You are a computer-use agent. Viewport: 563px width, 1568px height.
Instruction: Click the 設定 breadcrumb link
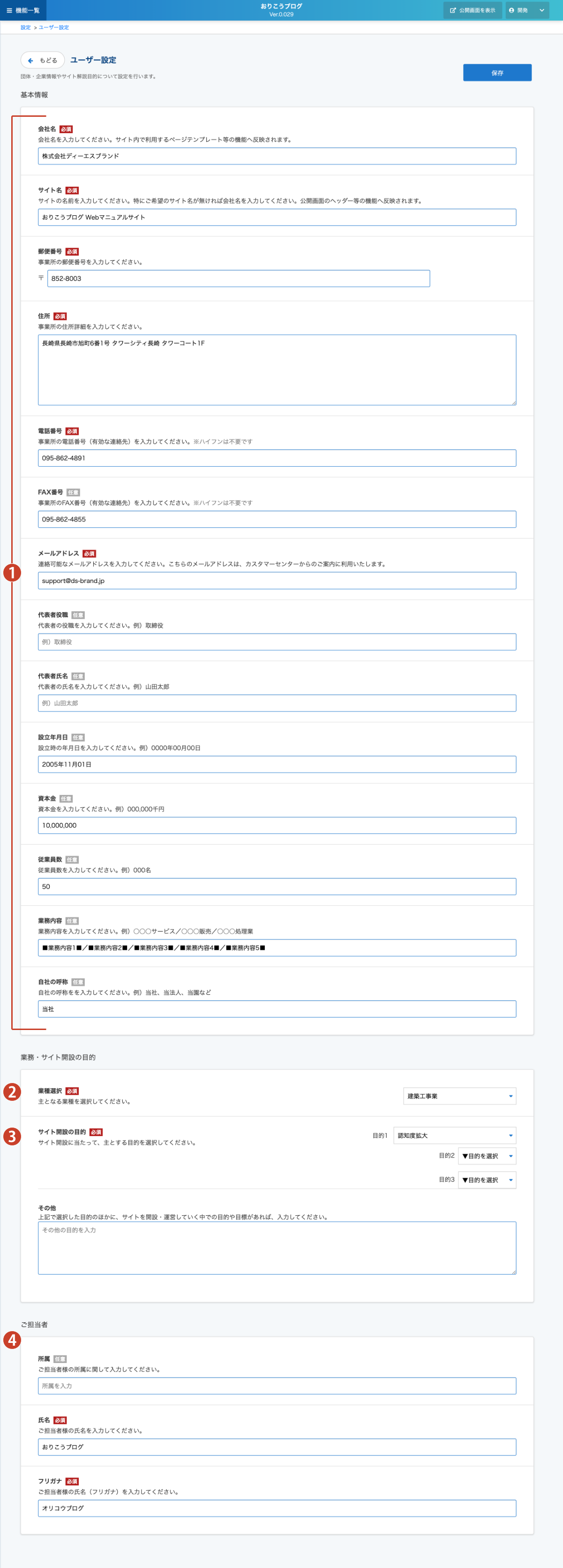click(x=26, y=27)
